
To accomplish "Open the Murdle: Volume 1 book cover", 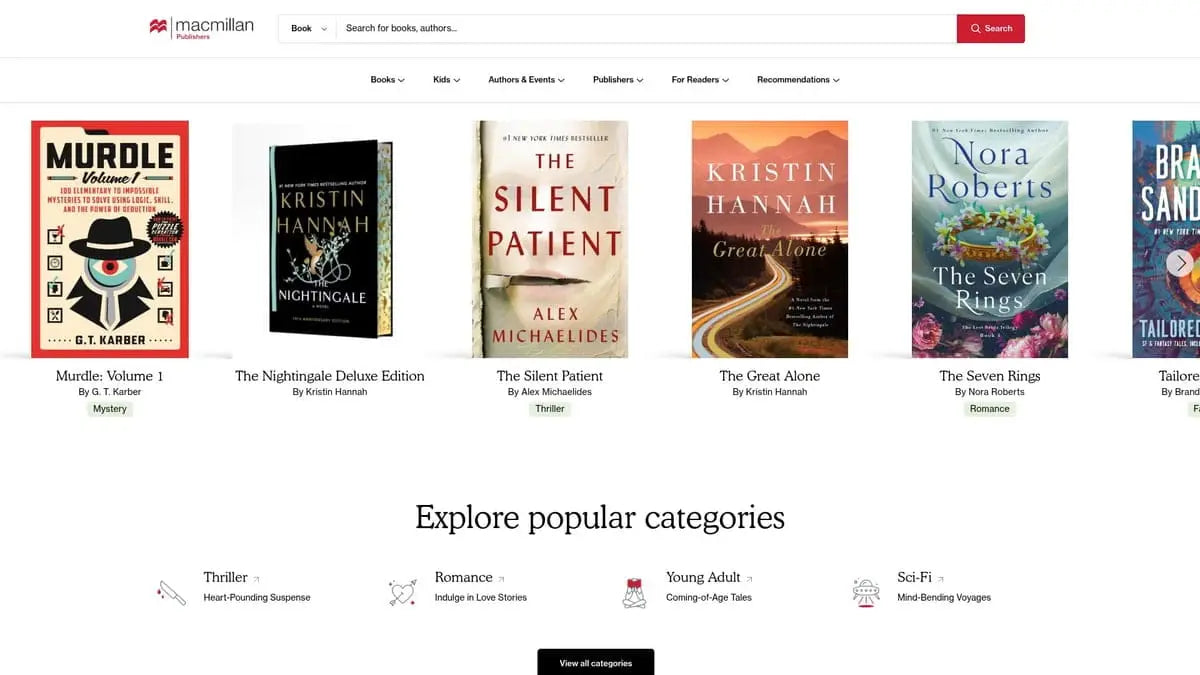I will (110, 239).
